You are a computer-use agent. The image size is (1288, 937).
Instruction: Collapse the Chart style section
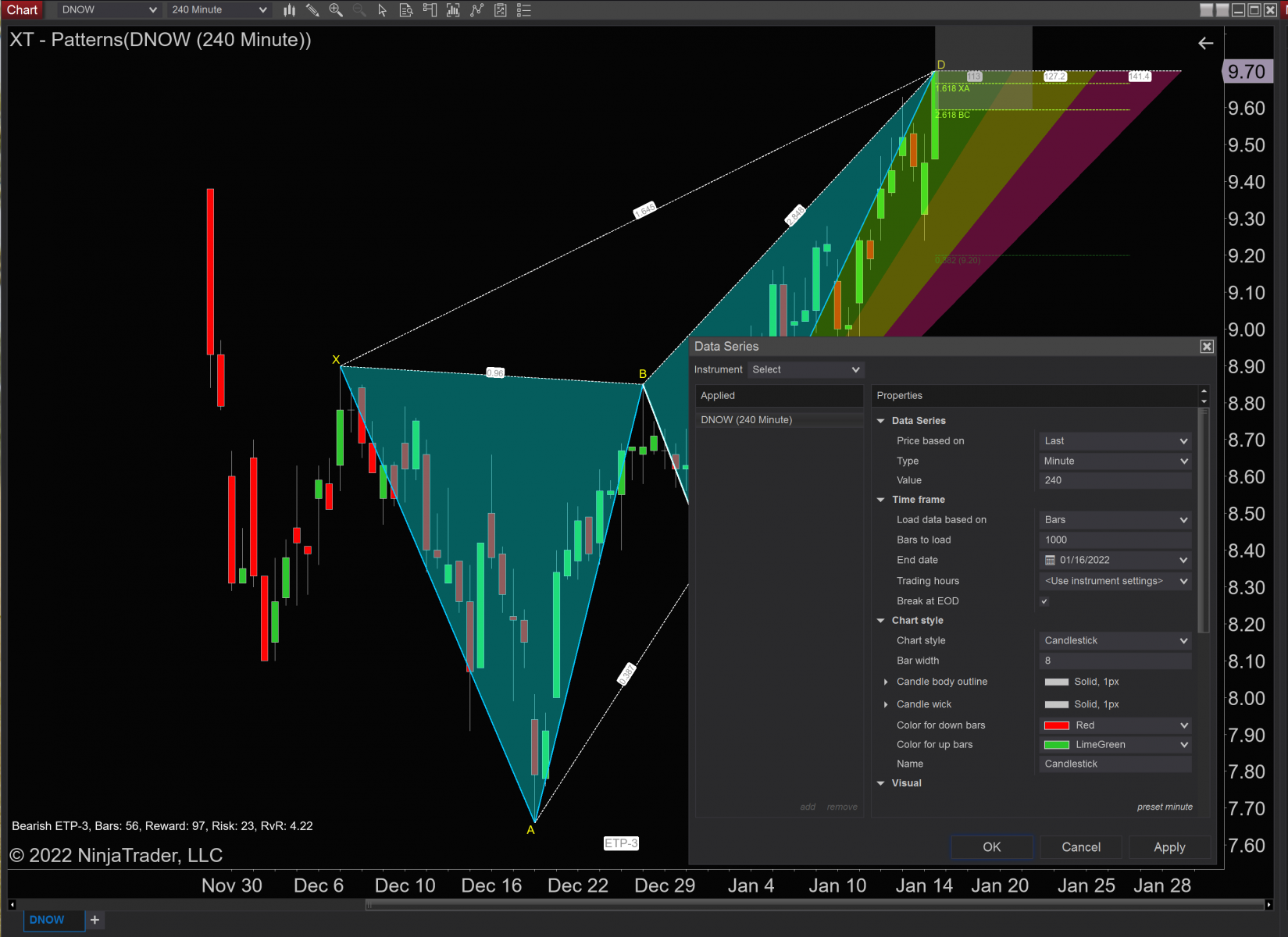click(x=881, y=621)
